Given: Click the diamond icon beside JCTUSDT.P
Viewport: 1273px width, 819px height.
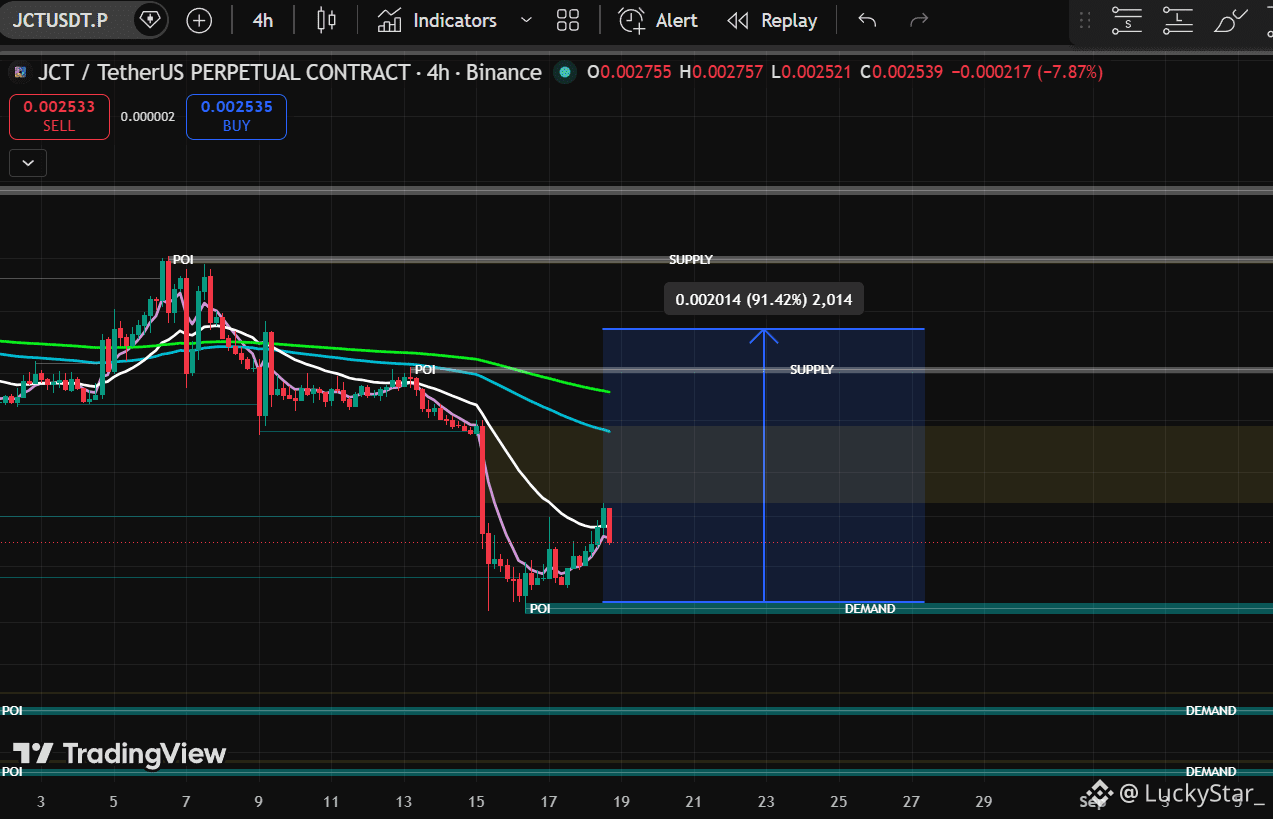Looking at the screenshot, I should click(x=150, y=19).
